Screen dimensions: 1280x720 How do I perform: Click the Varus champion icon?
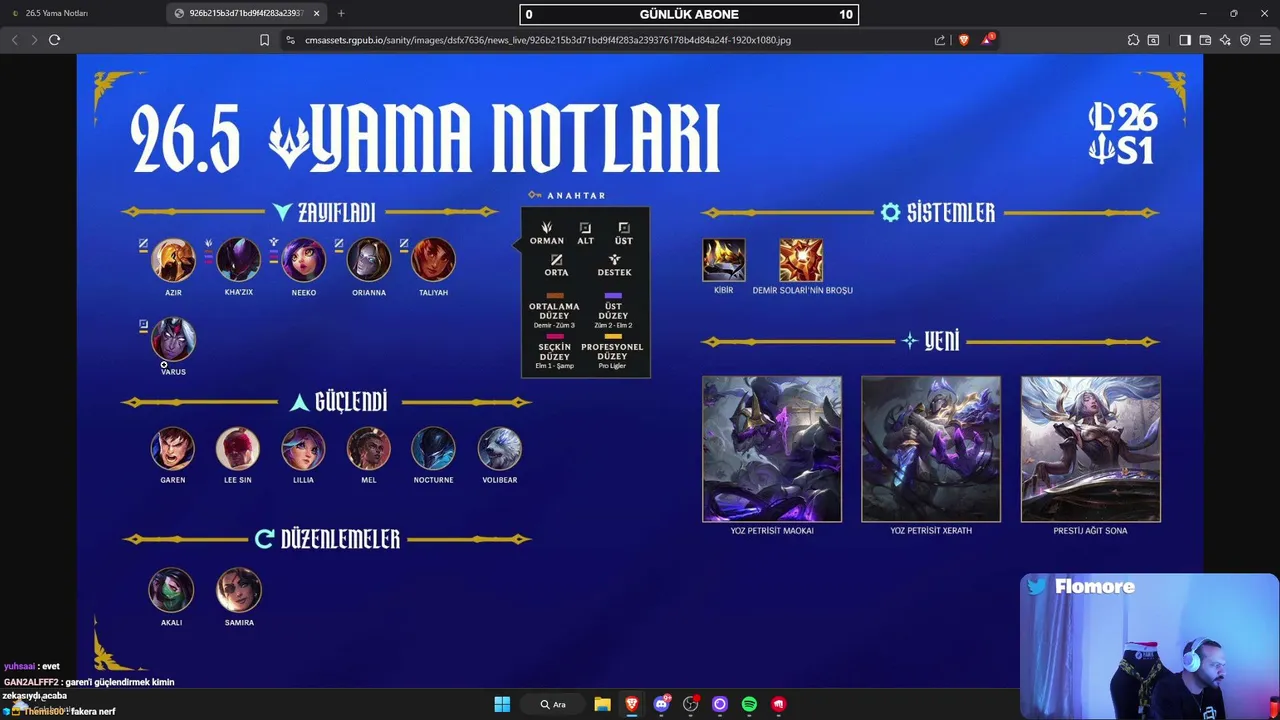173,340
